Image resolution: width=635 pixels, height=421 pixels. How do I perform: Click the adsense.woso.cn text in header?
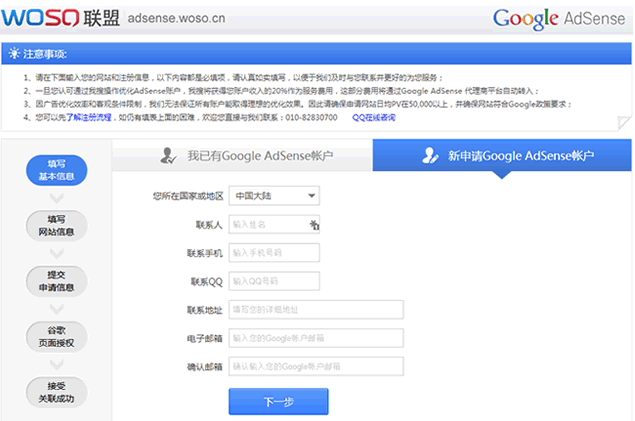pos(177,18)
